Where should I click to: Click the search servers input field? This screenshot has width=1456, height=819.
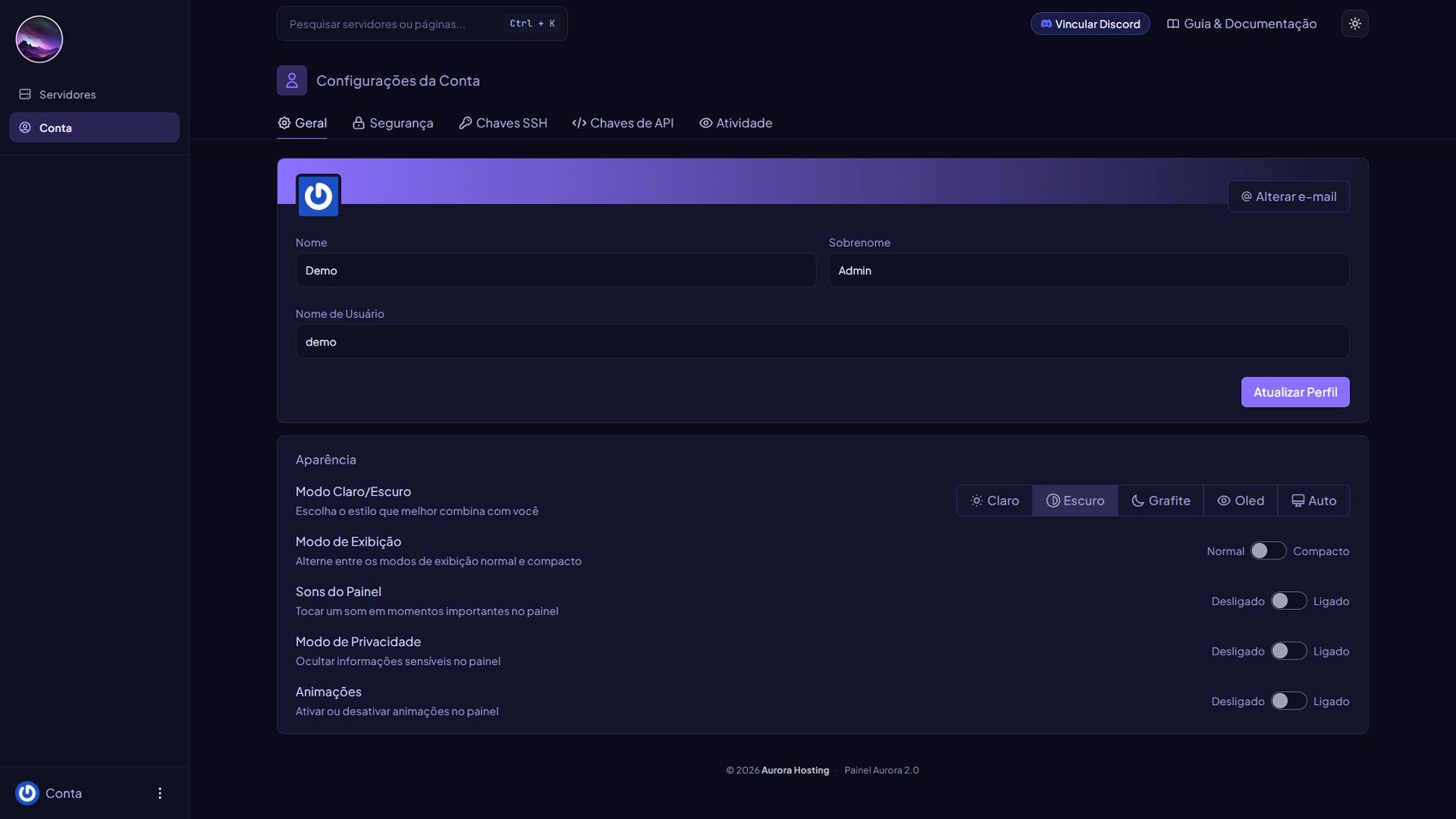(x=421, y=24)
